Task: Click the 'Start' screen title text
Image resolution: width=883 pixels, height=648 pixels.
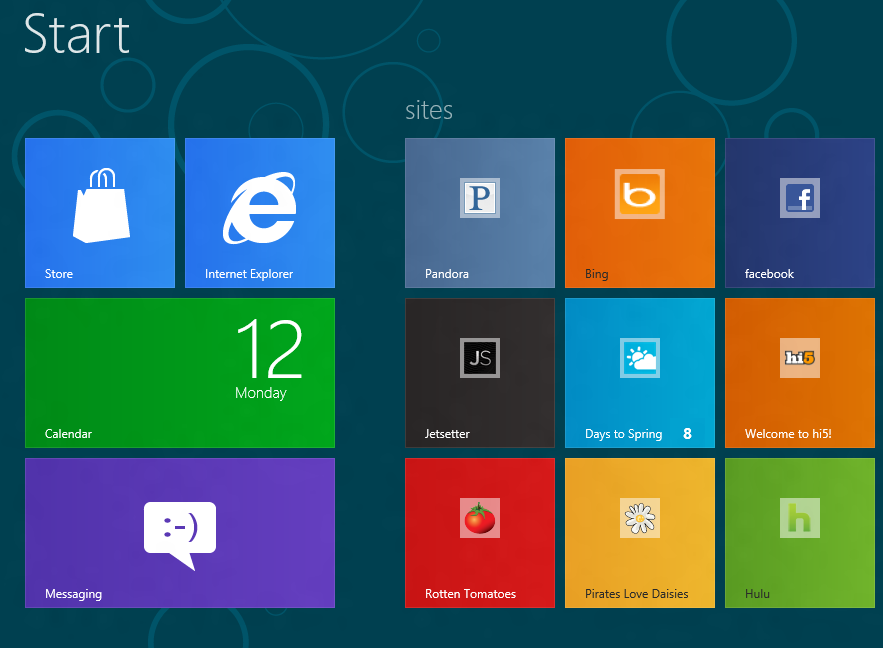Action: (x=77, y=33)
